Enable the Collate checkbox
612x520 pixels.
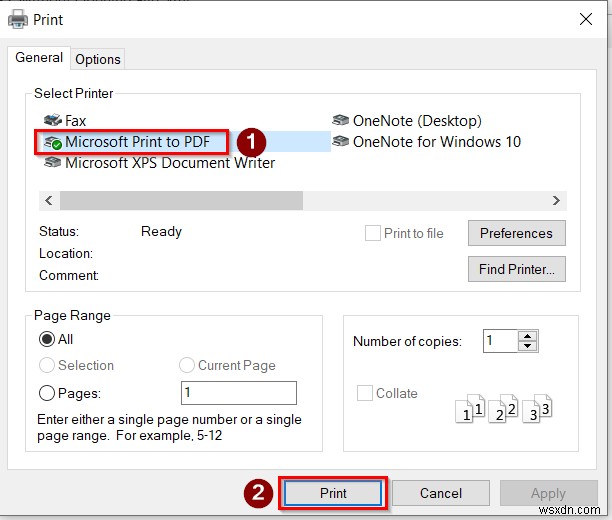pos(365,393)
